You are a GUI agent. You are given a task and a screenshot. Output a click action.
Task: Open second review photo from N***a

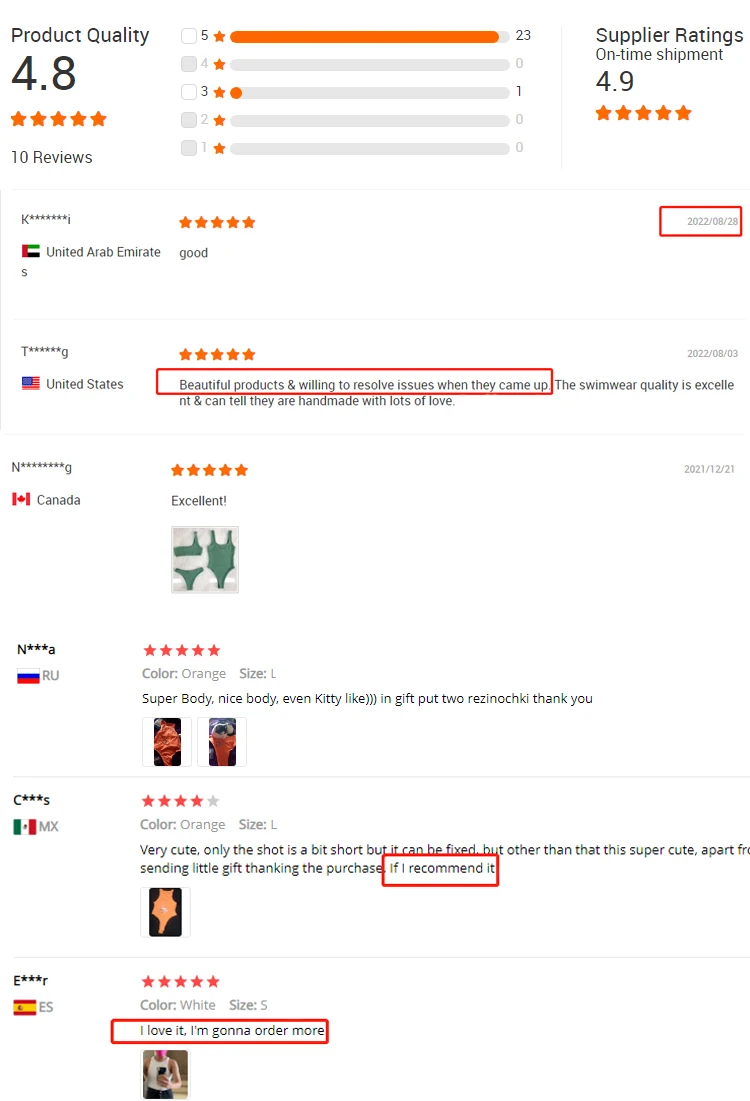(222, 741)
